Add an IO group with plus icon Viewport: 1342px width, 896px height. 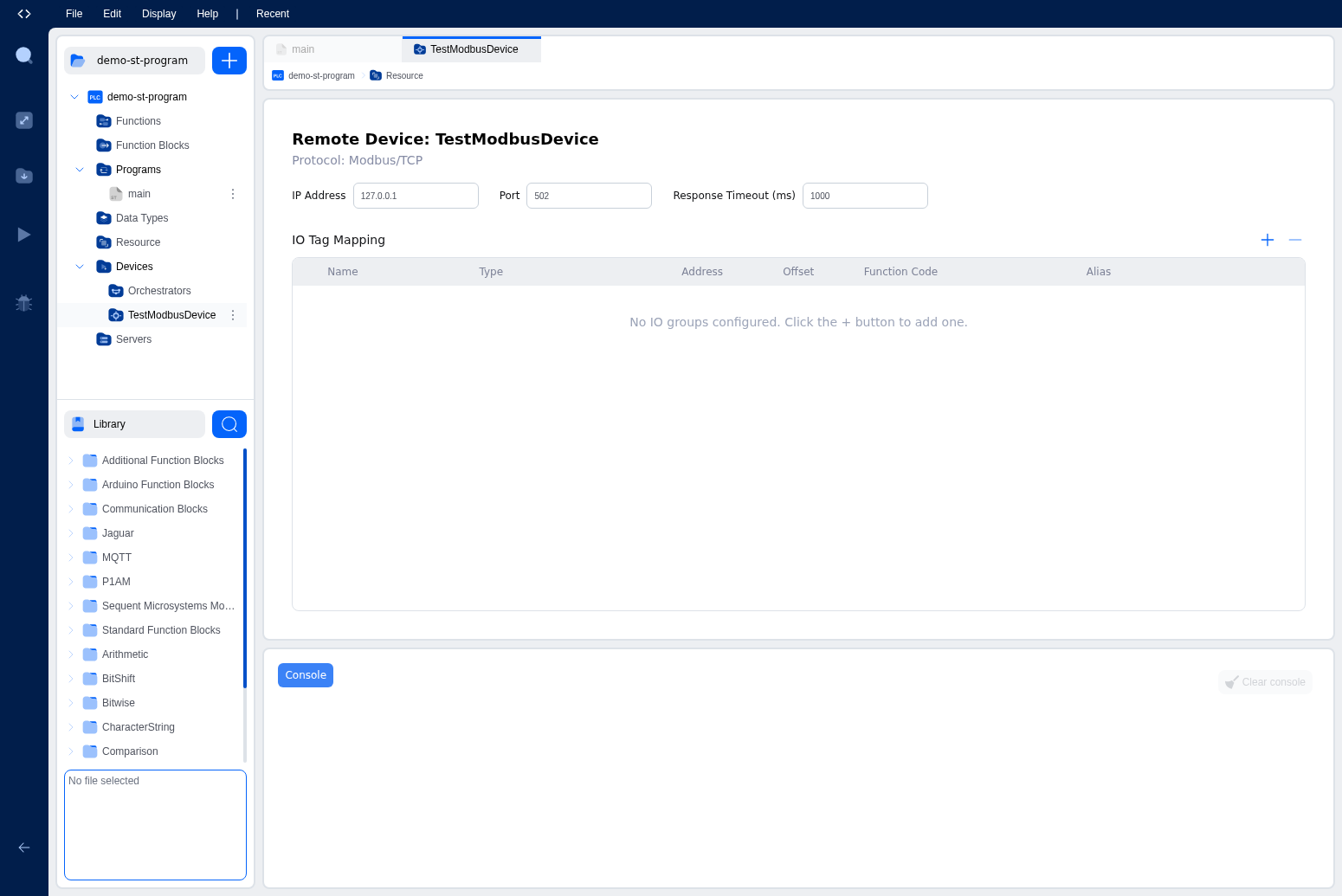click(1268, 240)
